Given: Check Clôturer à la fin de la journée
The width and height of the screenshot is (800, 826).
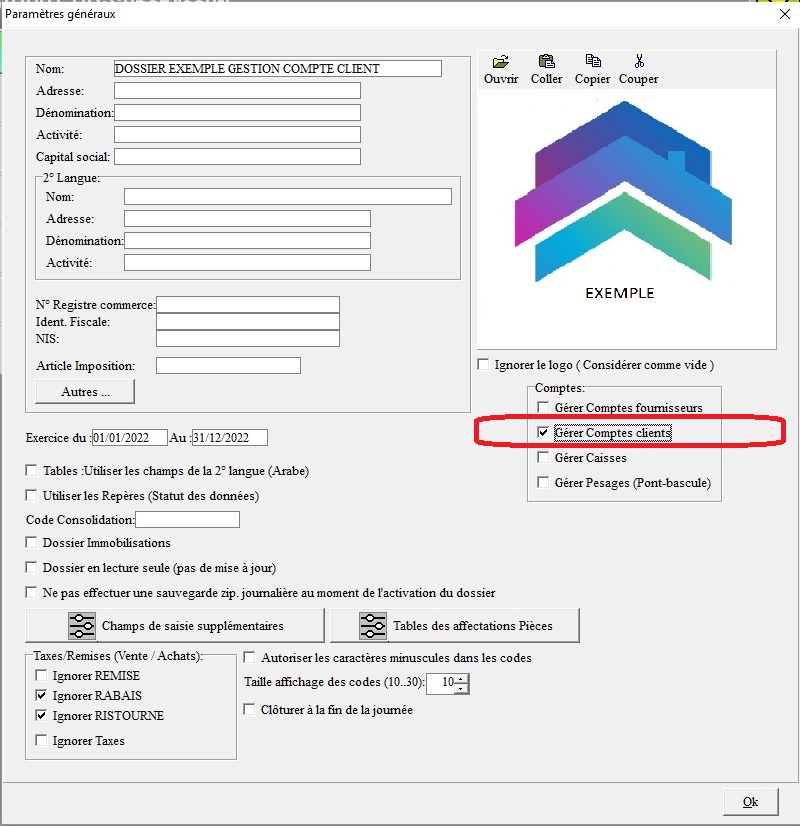Looking at the screenshot, I should [x=250, y=710].
